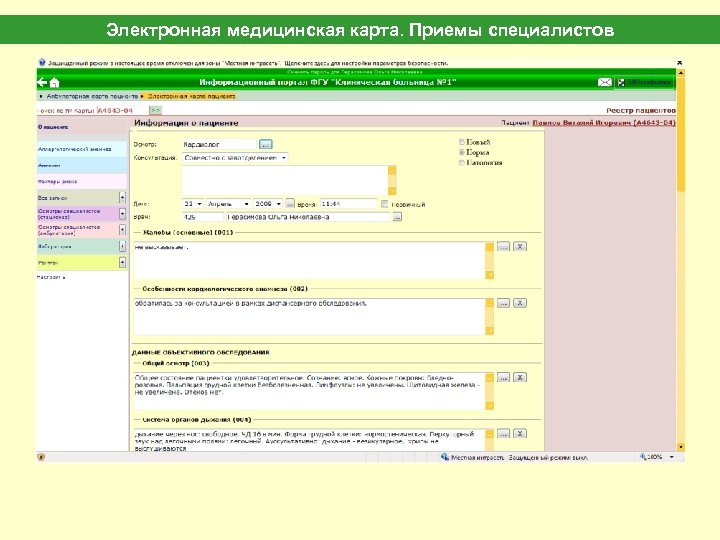This screenshot has width=720, height=540.
Task: Open tab 'Электронная карта пациента'
Action: (191, 96)
